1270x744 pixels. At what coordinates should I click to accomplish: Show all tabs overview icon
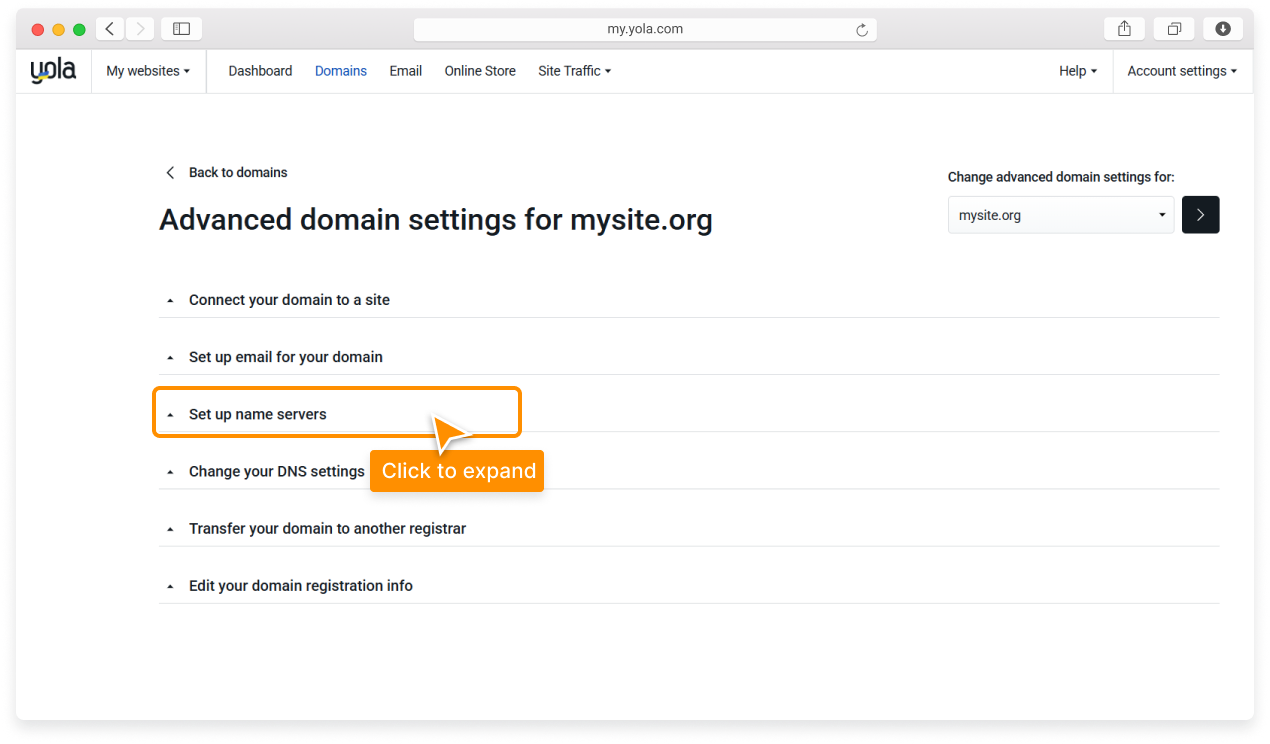(1174, 29)
